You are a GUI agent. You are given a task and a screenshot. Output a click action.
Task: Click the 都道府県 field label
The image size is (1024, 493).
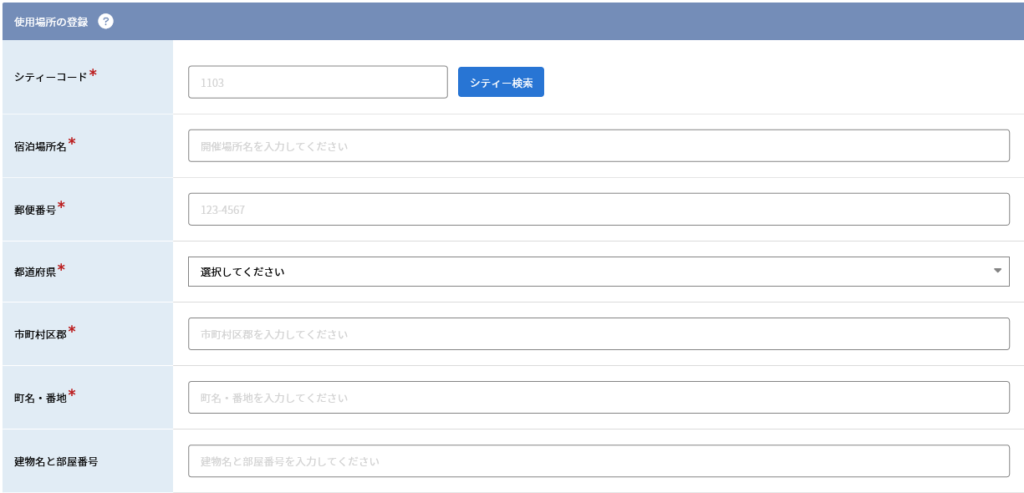point(35,271)
